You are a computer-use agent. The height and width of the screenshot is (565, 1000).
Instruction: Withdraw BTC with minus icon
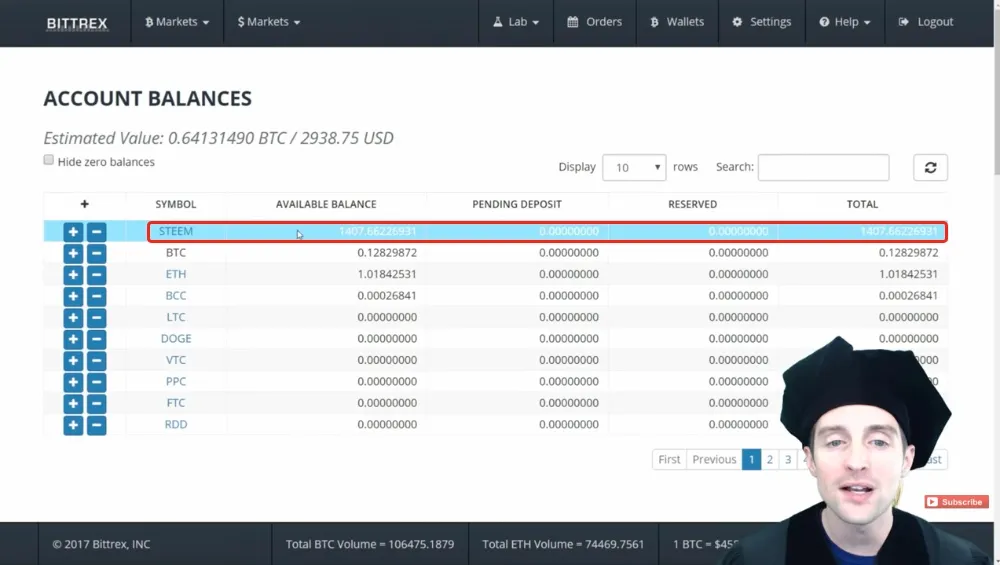point(96,253)
